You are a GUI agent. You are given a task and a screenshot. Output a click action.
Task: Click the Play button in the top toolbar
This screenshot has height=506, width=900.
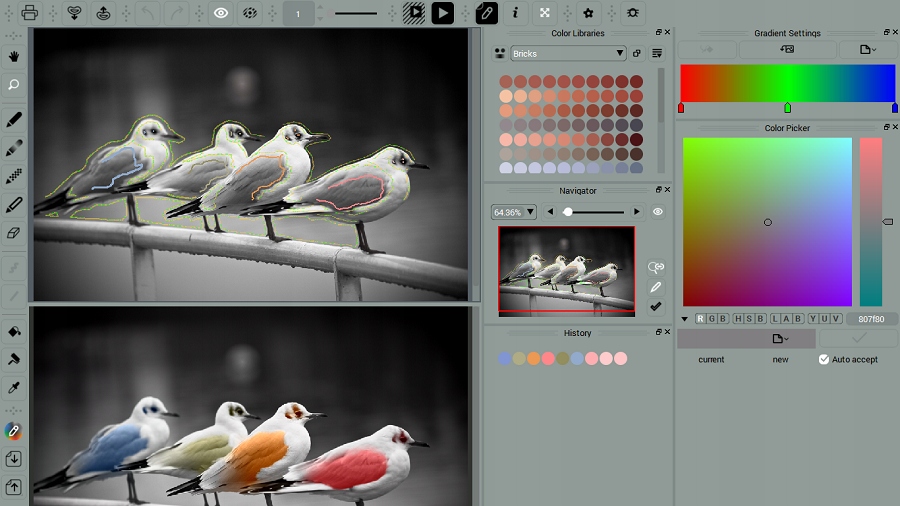442,13
